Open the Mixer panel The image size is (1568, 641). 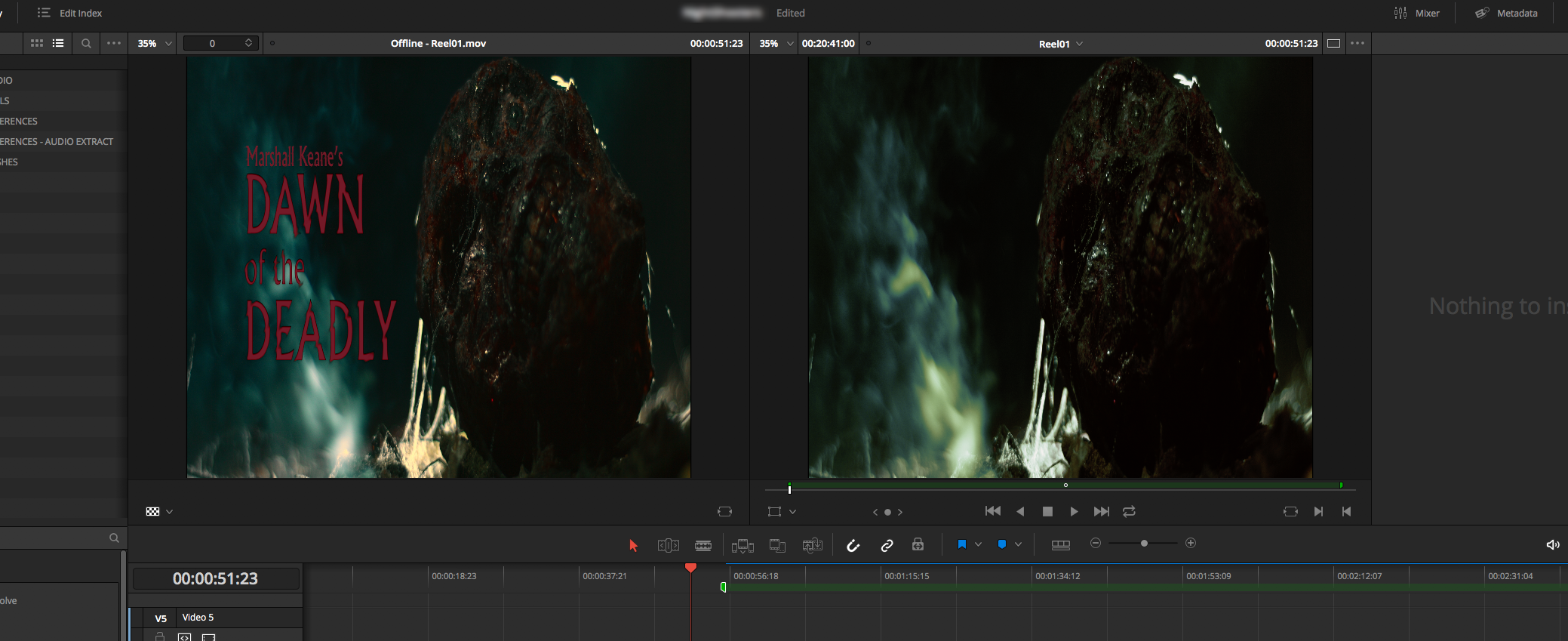click(1416, 13)
